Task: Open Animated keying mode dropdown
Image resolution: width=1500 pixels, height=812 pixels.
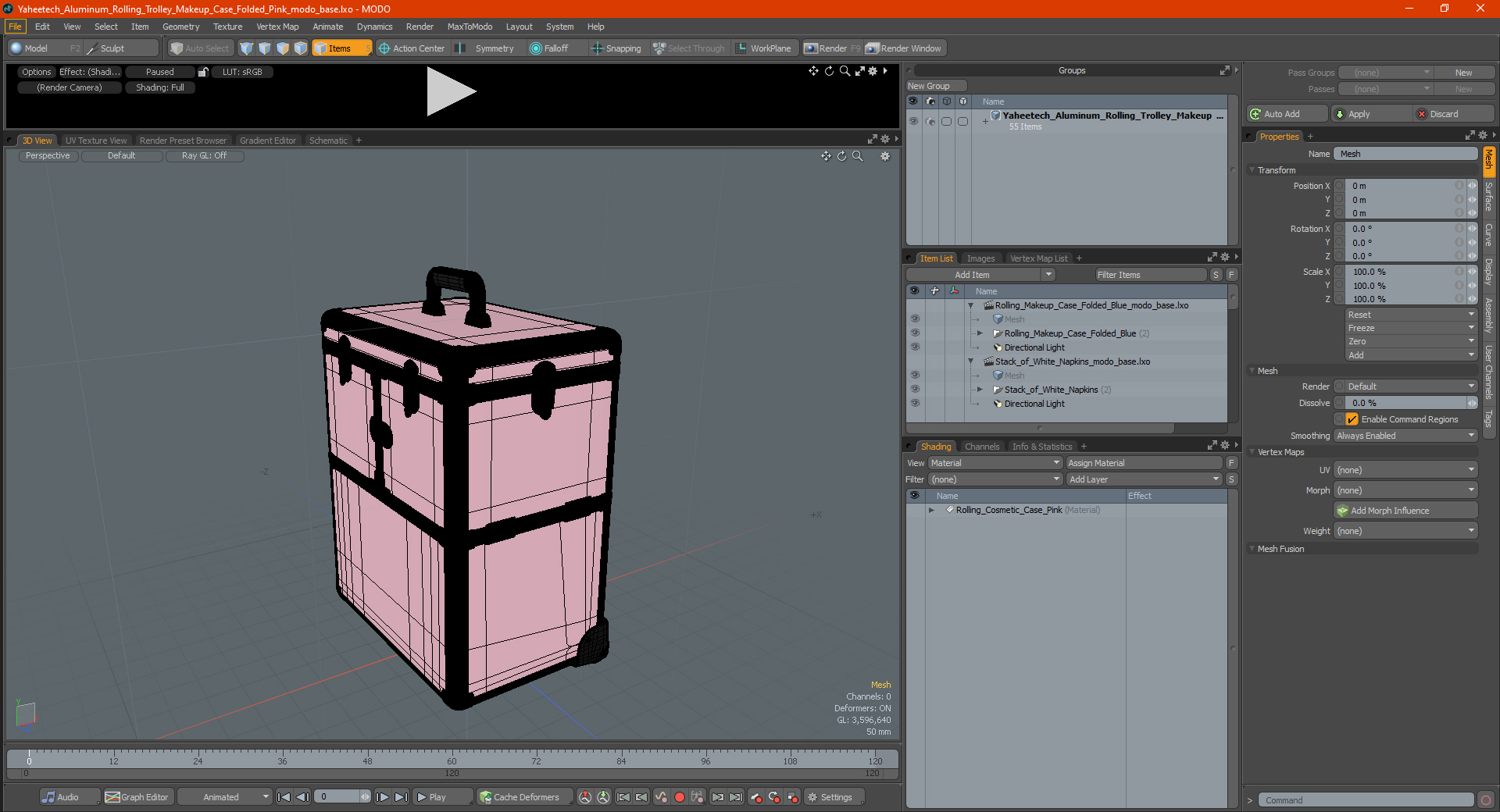Action: [x=224, y=797]
